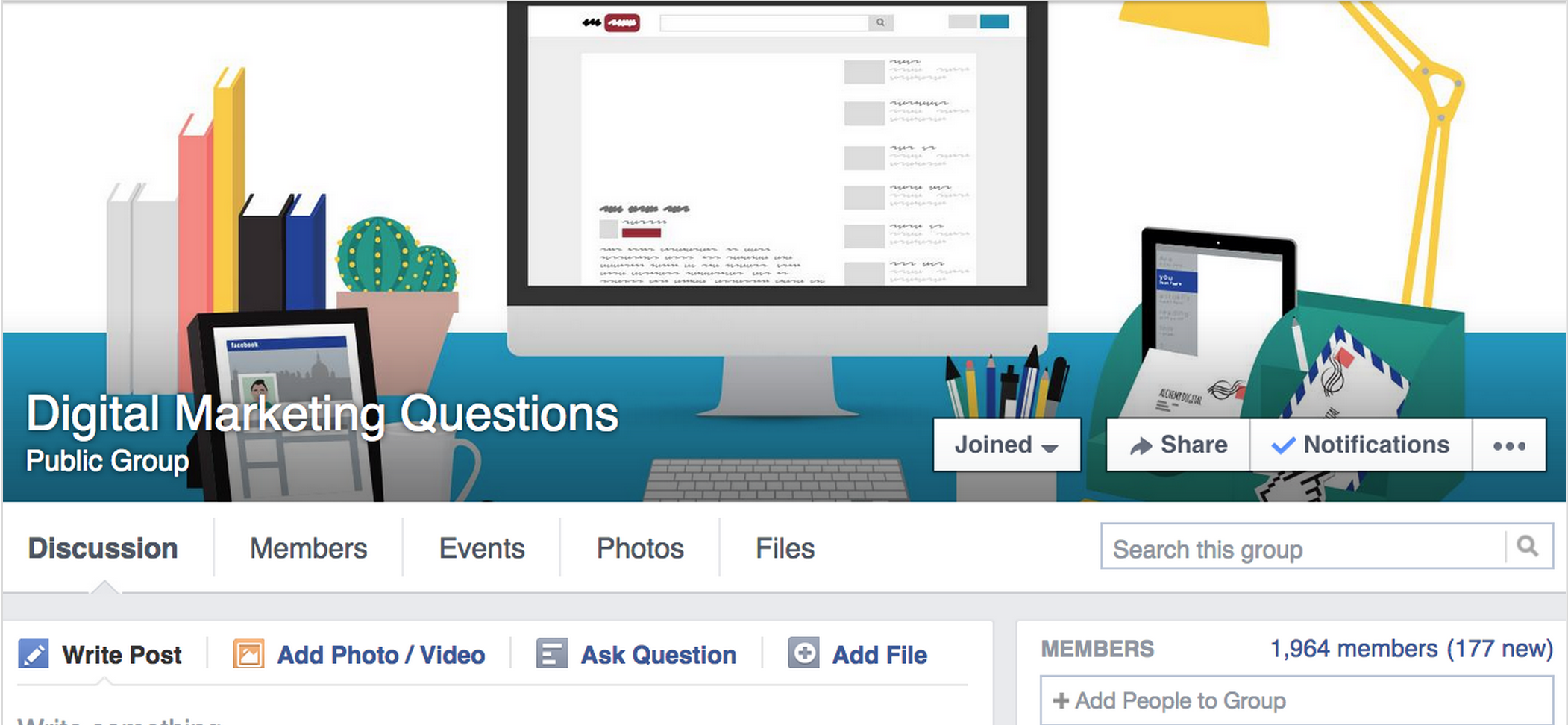Click the Ask Question poll icon
1568x725 pixels.
(552, 654)
